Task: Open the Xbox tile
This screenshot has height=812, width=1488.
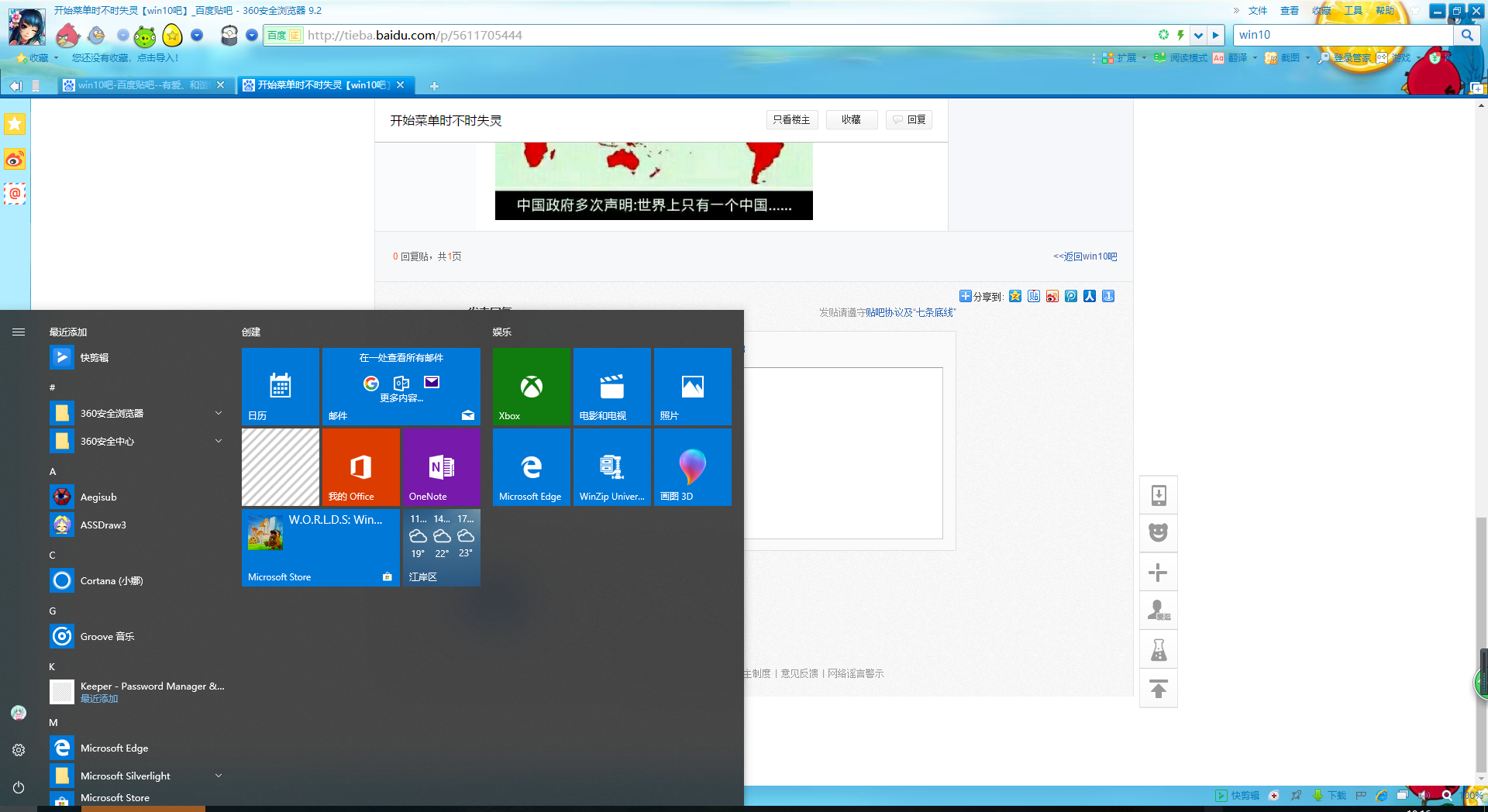Action: pyautogui.click(x=532, y=387)
